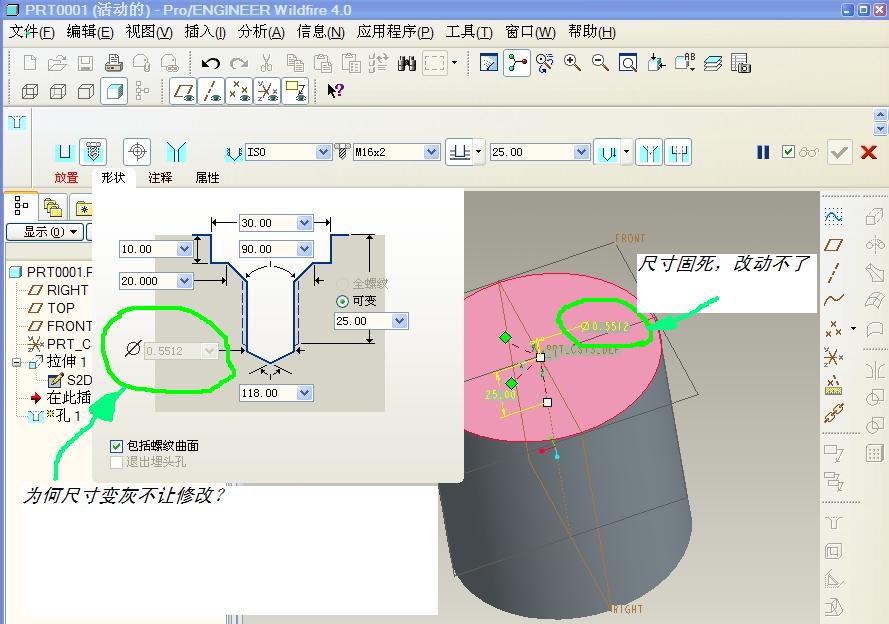This screenshot has height=624, width=889.
Task: Toggle 包括螺纹曲面 checkbox
Action: click(x=116, y=447)
